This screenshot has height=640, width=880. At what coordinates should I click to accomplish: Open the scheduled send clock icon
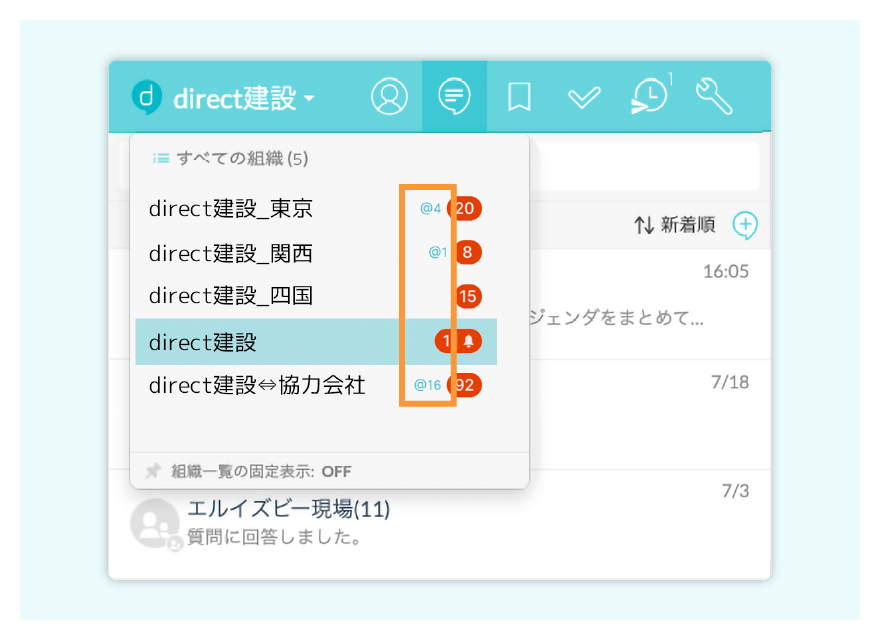click(x=650, y=95)
